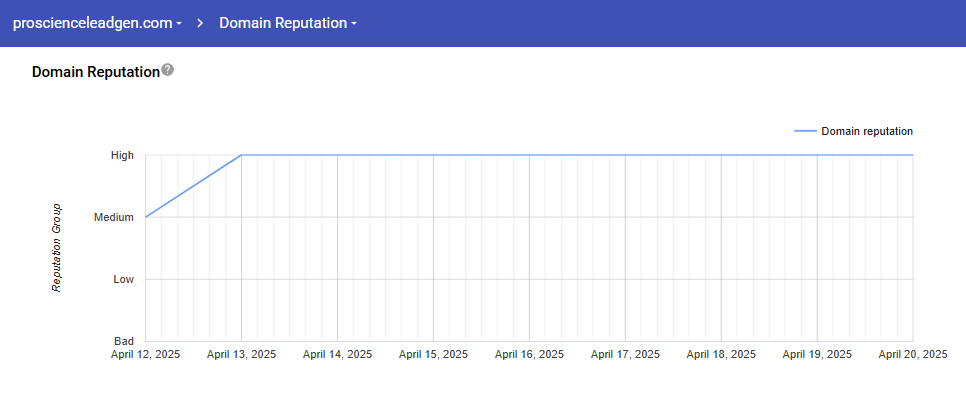
Task: Click the April 15, 2025 axis label
Action: (x=433, y=354)
